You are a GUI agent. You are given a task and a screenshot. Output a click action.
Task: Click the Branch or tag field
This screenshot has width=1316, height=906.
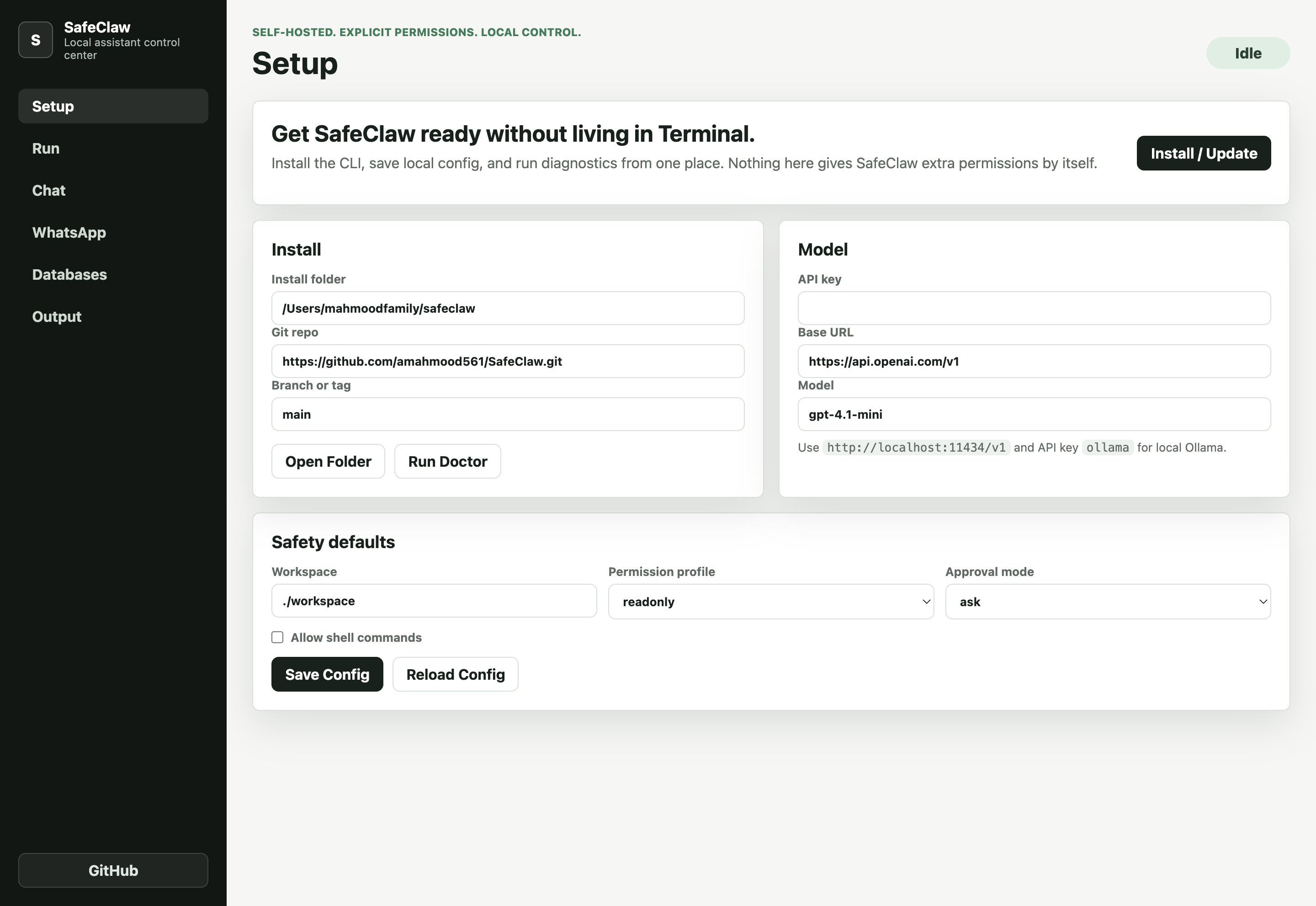click(x=508, y=415)
